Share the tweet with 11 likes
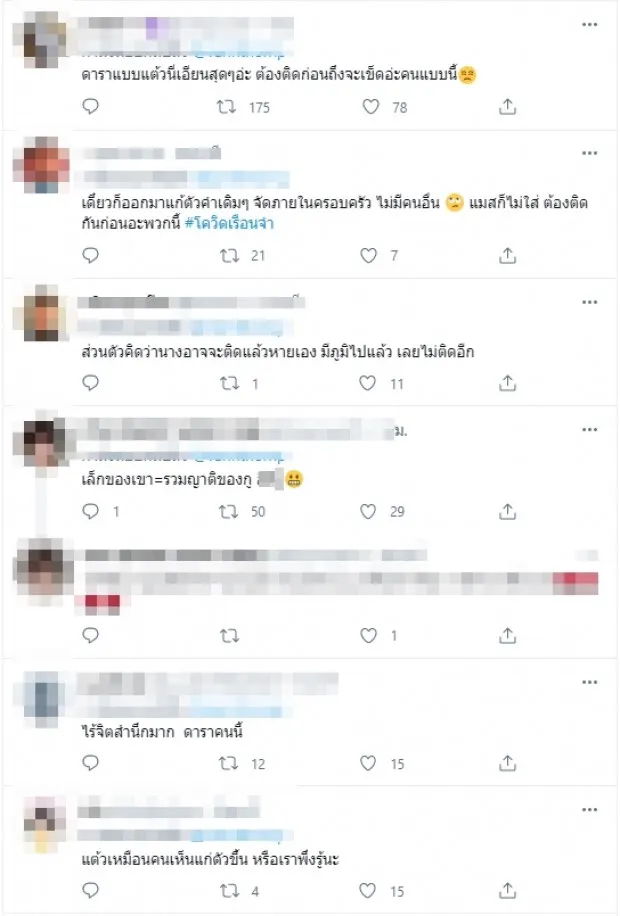 507,383
